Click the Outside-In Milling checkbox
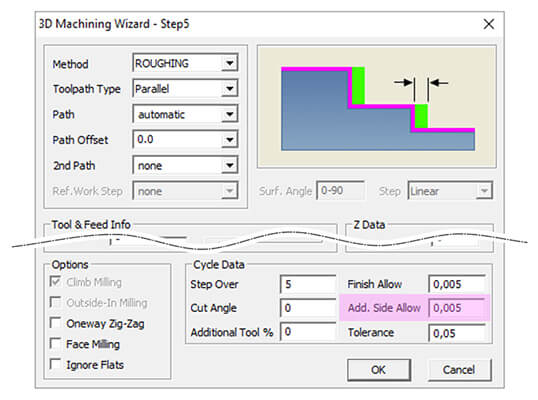The height and width of the screenshot is (400, 538). click(x=55, y=302)
